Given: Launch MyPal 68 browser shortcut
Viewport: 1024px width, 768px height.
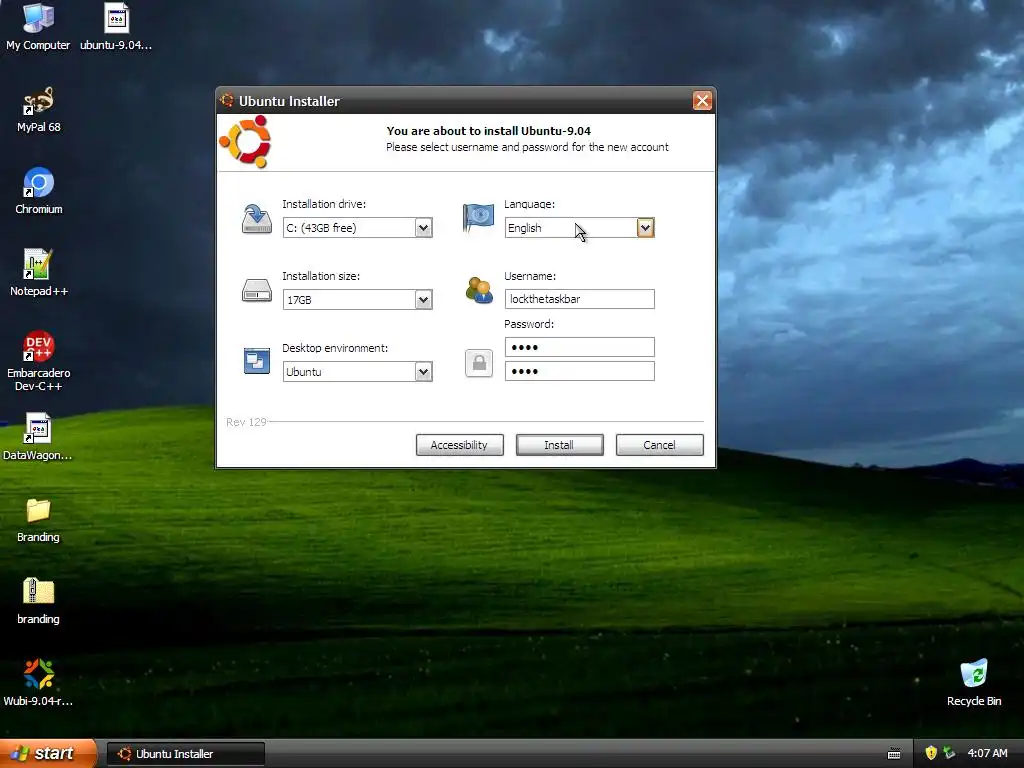Looking at the screenshot, I should click(38, 101).
